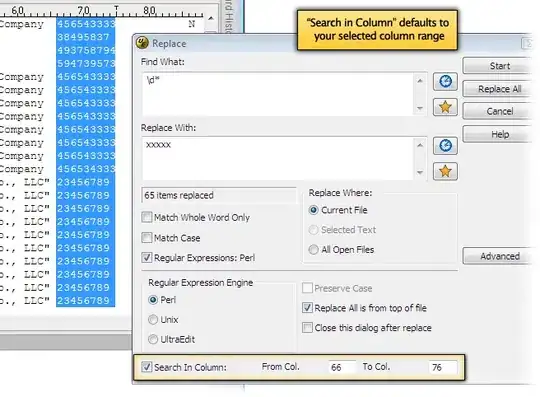Click the Start button
This screenshot has height=397, width=540.
(499, 66)
